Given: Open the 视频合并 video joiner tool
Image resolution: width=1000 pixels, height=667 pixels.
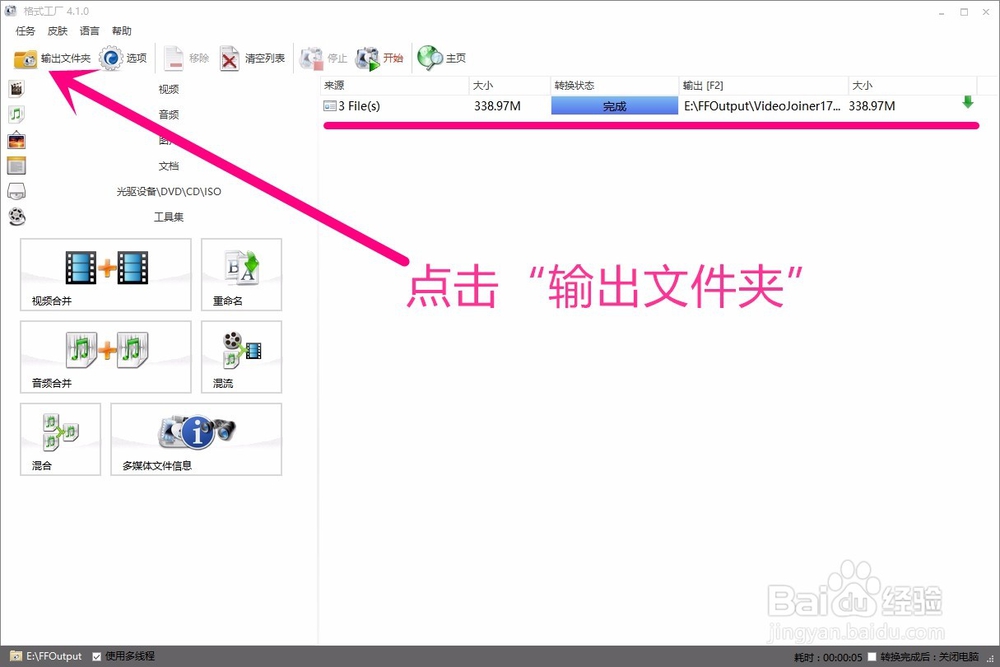Looking at the screenshot, I should pos(106,275).
